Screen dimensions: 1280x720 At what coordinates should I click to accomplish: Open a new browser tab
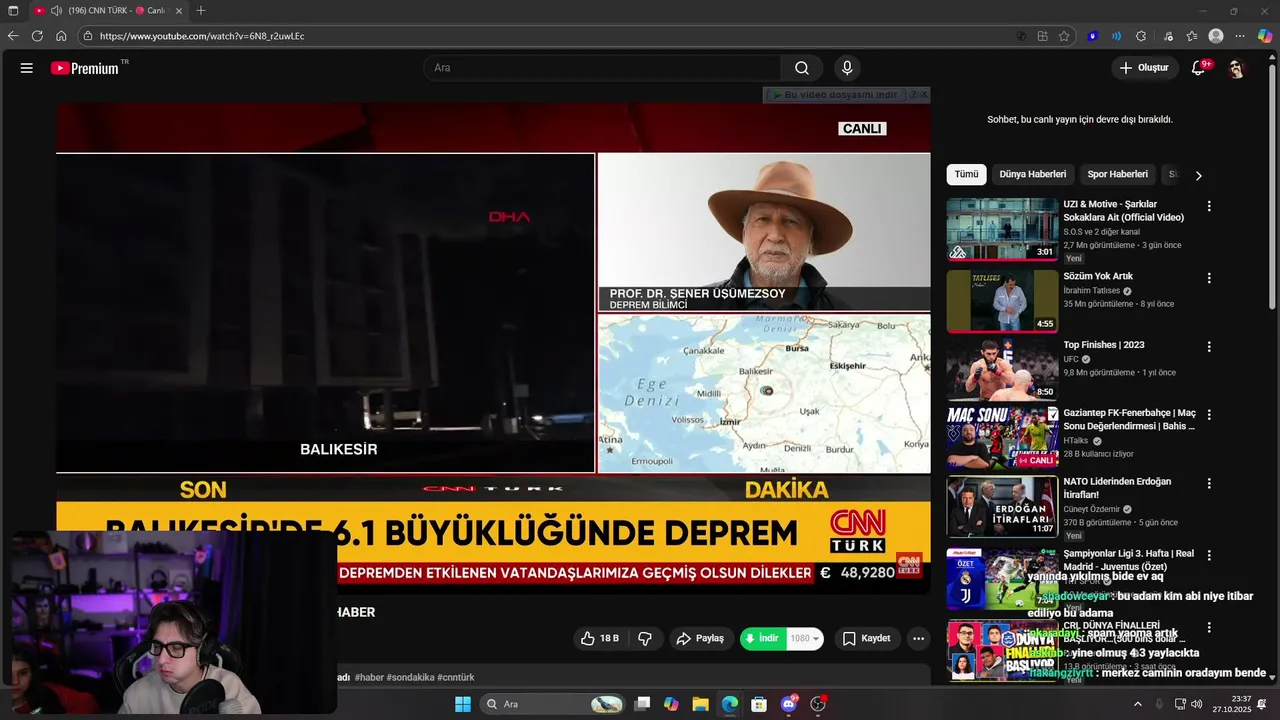[201, 10]
